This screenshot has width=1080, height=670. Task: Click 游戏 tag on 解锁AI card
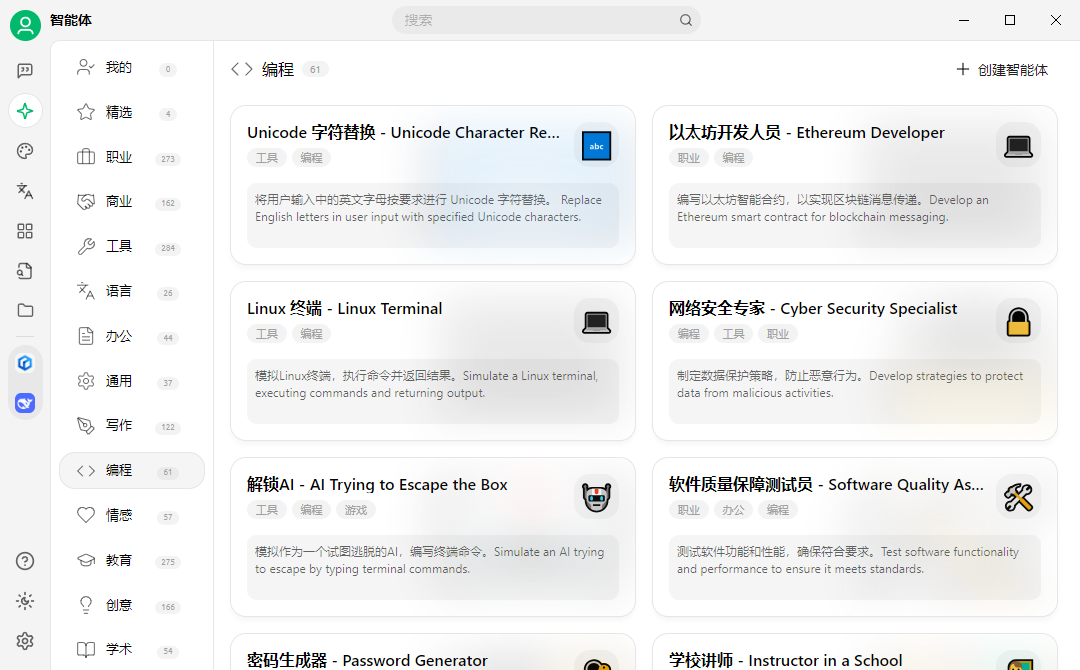356,510
